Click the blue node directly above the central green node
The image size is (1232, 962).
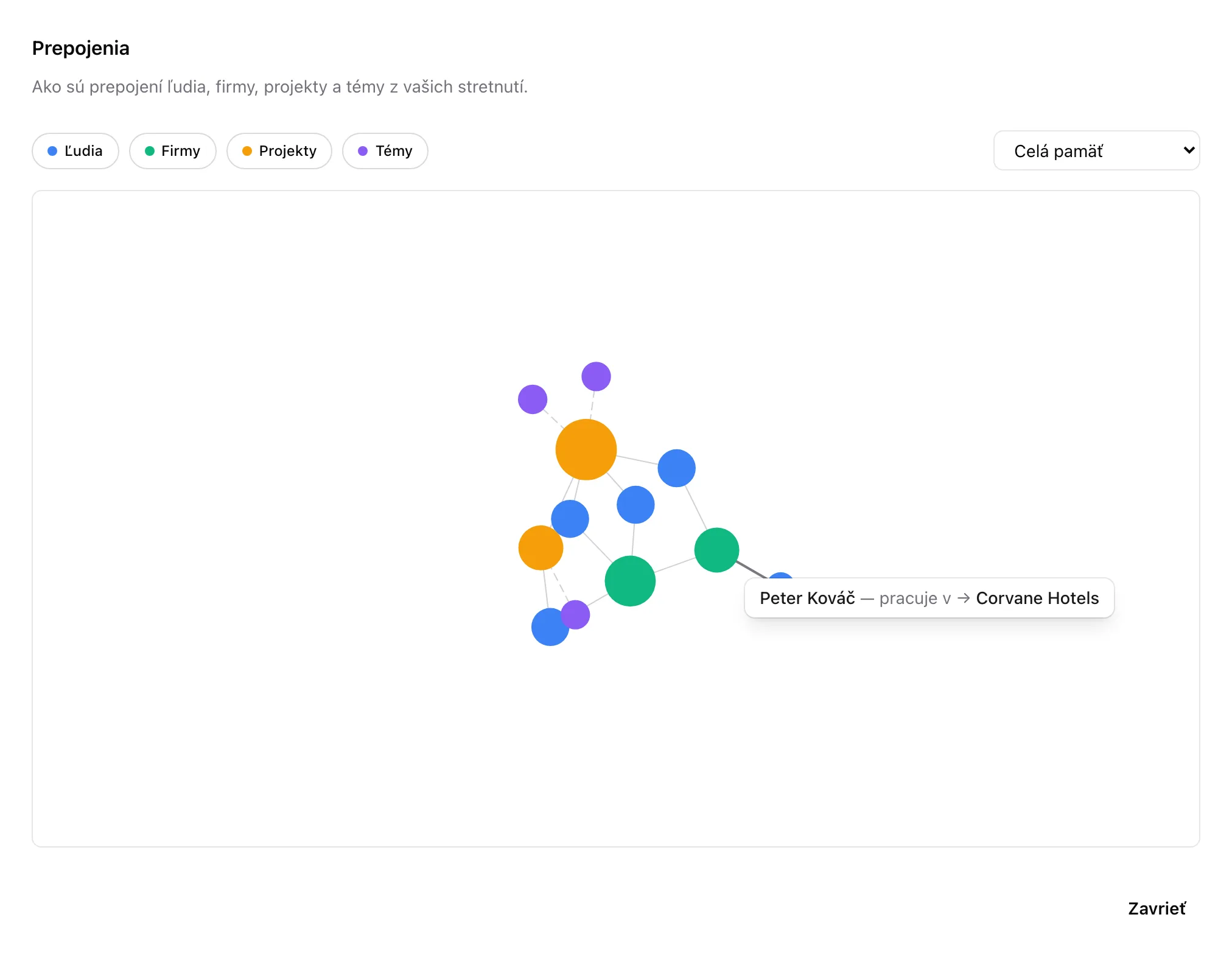[x=635, y=505]
